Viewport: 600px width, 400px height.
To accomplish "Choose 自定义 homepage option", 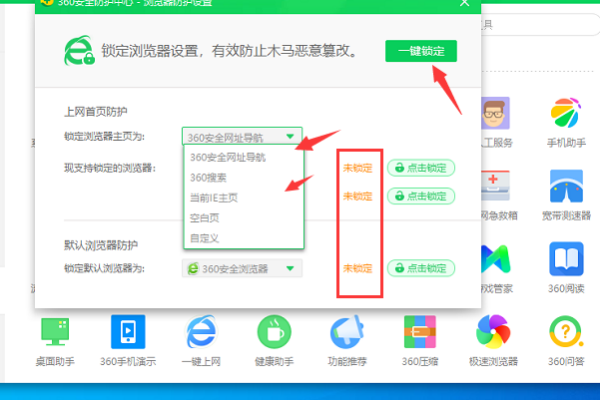I will pyautogui.click(x=204, y=238).
